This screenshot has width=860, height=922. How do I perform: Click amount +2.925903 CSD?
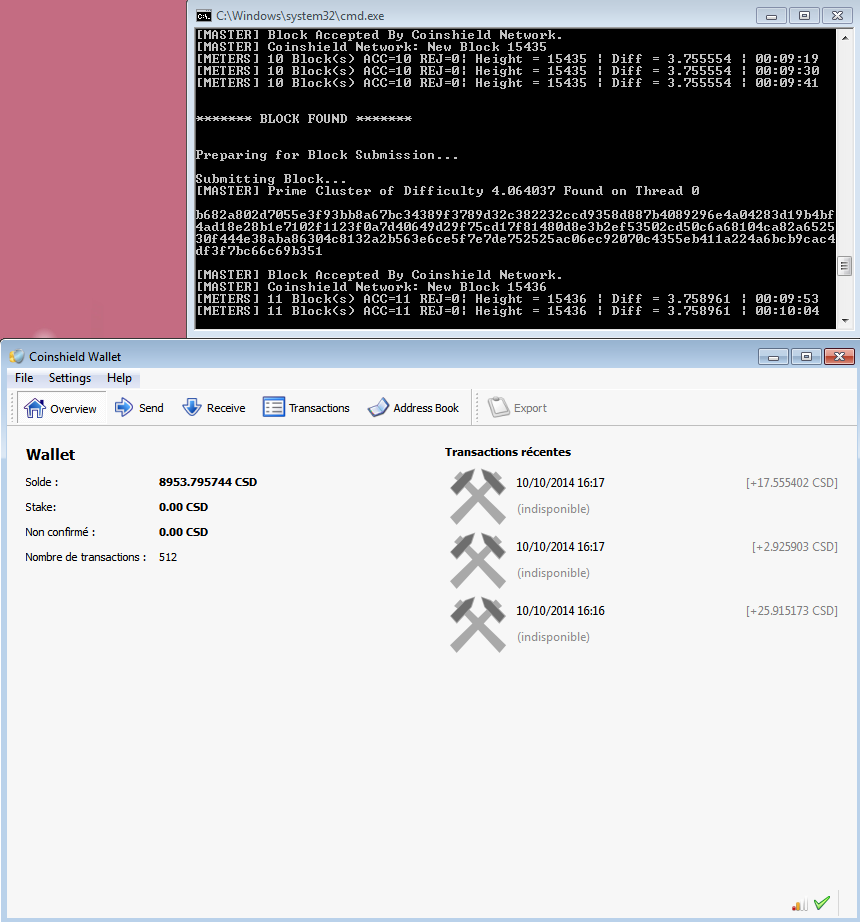[795, 547]
